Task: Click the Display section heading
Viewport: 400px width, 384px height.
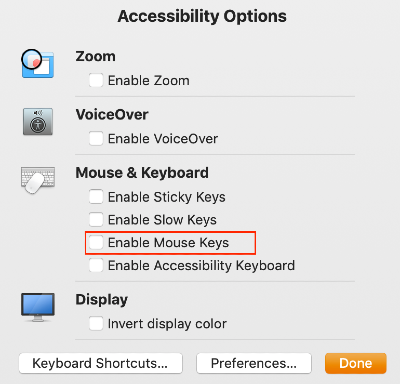Action: pos(102,299)
